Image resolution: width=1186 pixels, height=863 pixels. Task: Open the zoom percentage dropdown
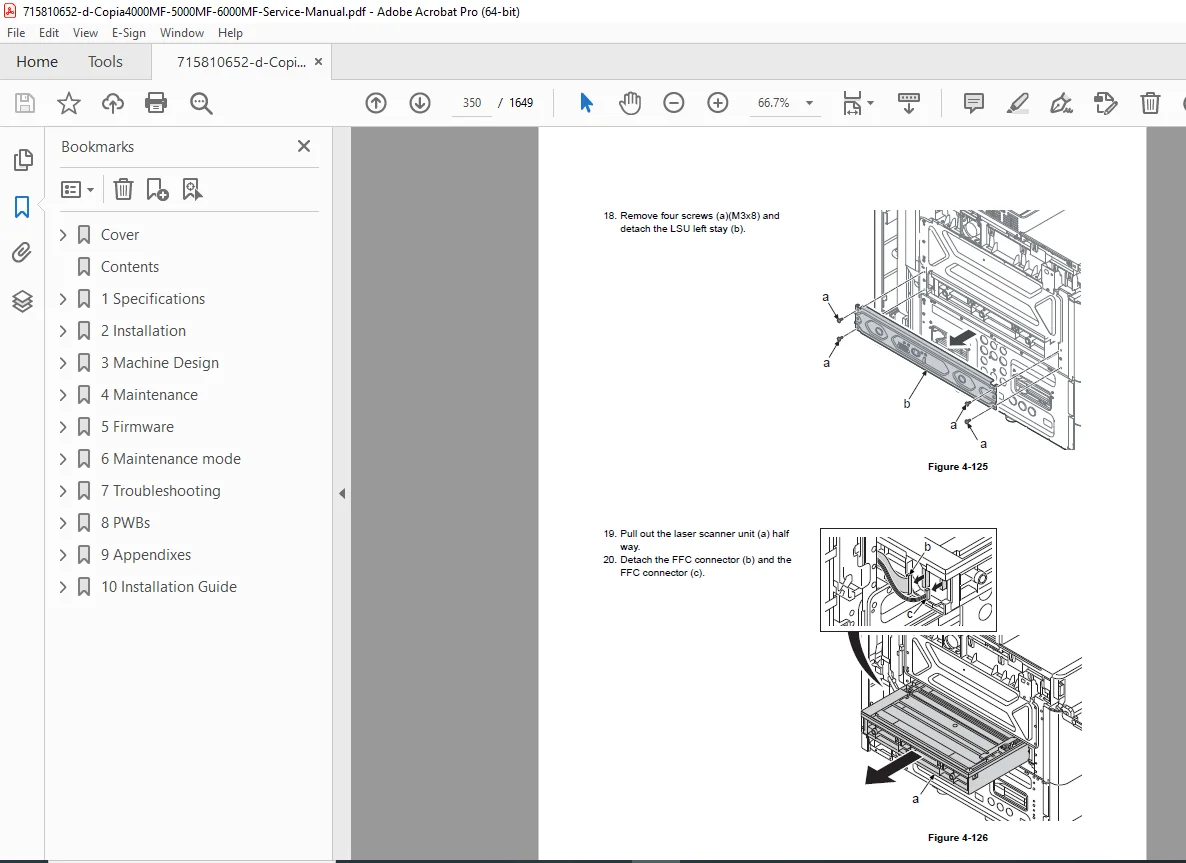point(809,103)
